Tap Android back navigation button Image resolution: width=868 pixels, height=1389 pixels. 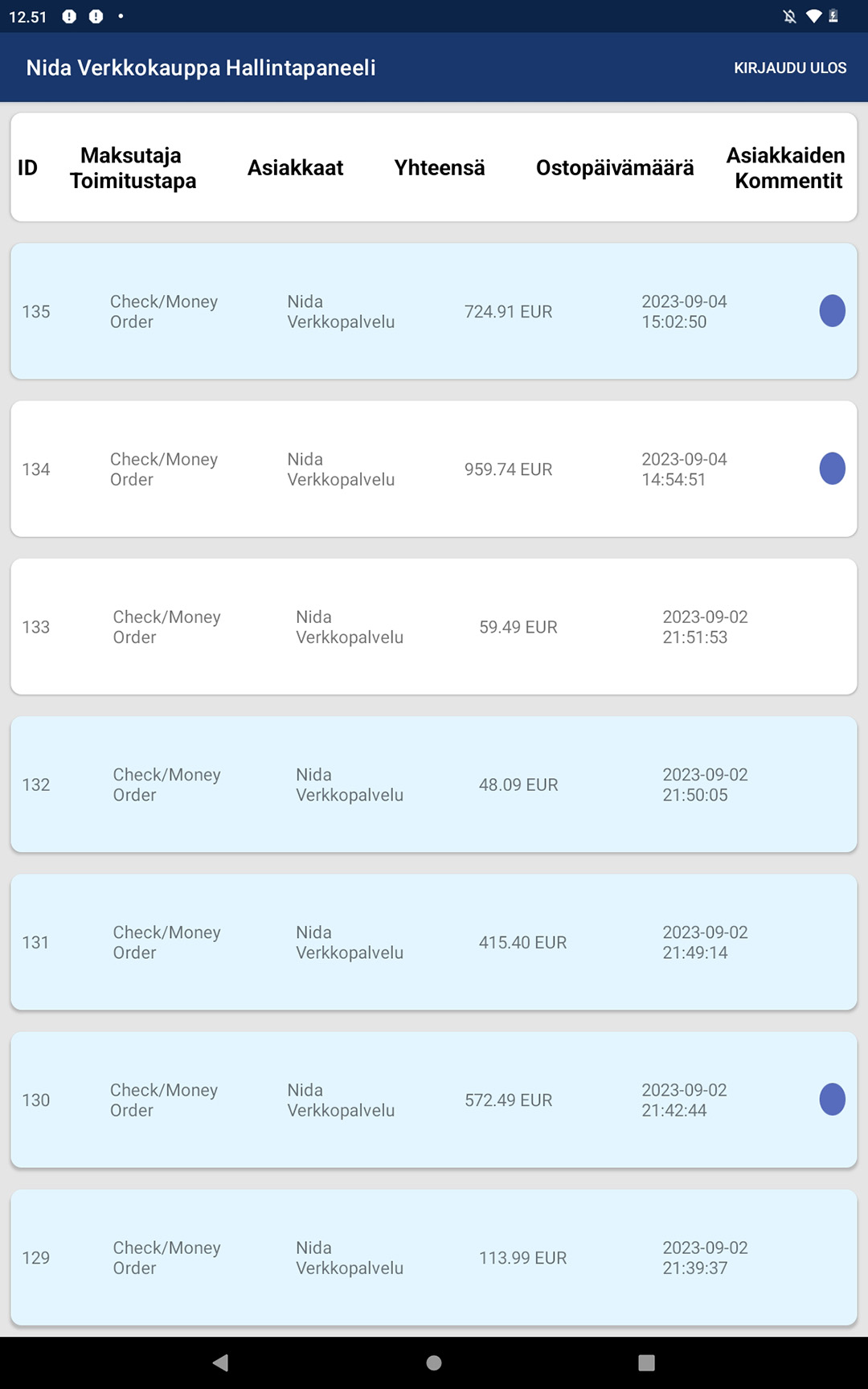point(221,1362)
